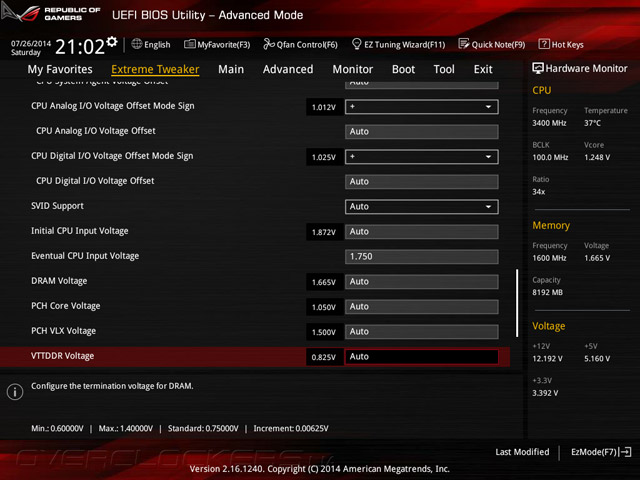Go to the Main tab

click(231, 69)
